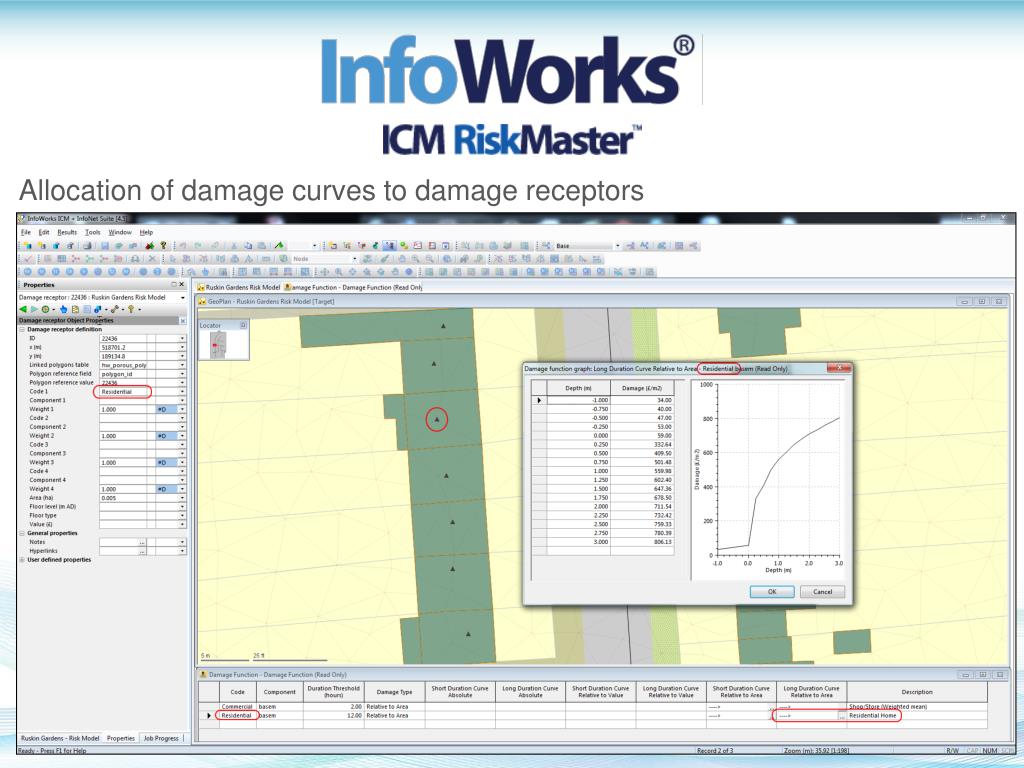Open the File menu
The width and height of the screenshot is (1024, 768).
[25, 232]
